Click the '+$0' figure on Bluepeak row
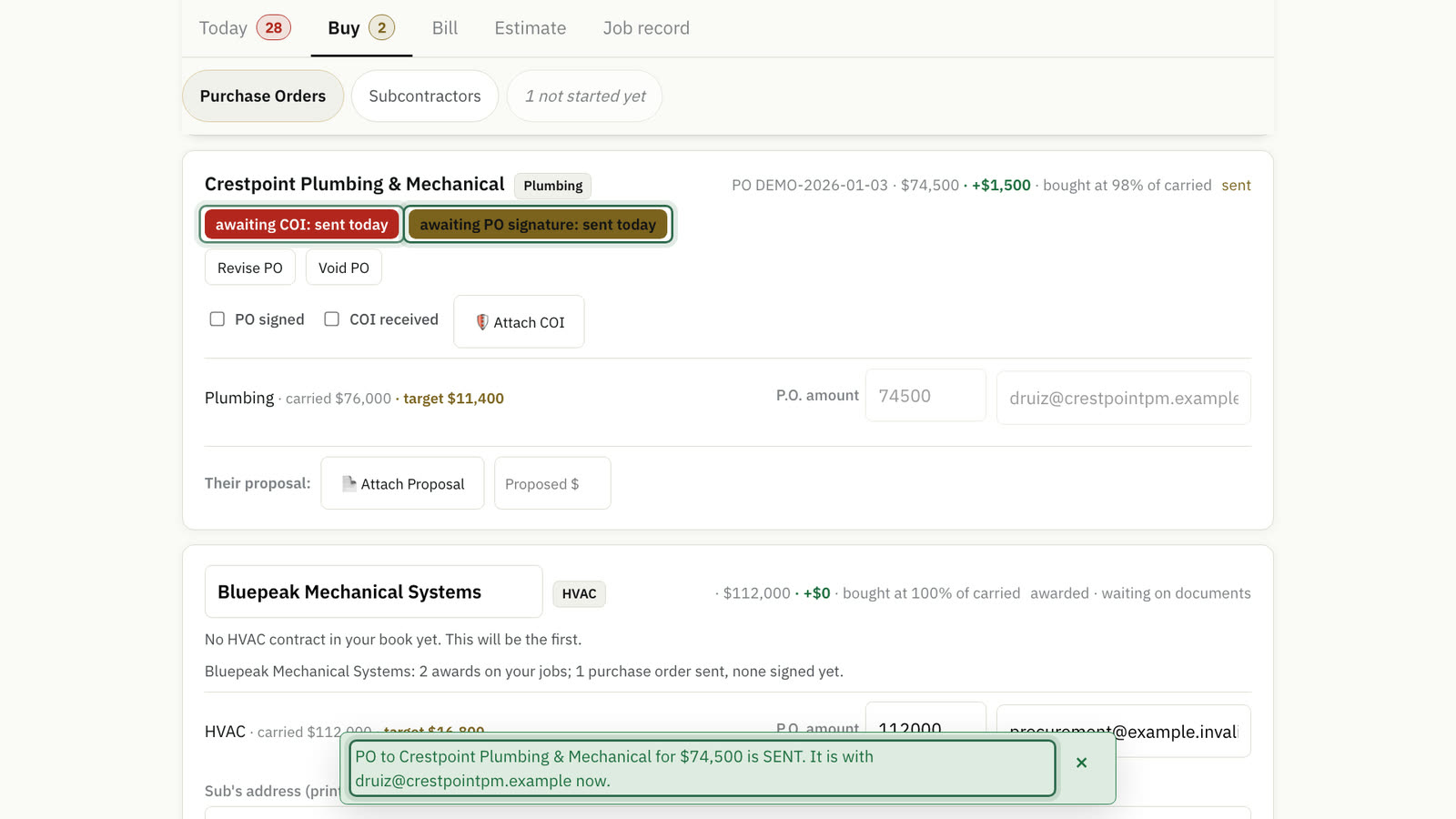 pos(817,593)
